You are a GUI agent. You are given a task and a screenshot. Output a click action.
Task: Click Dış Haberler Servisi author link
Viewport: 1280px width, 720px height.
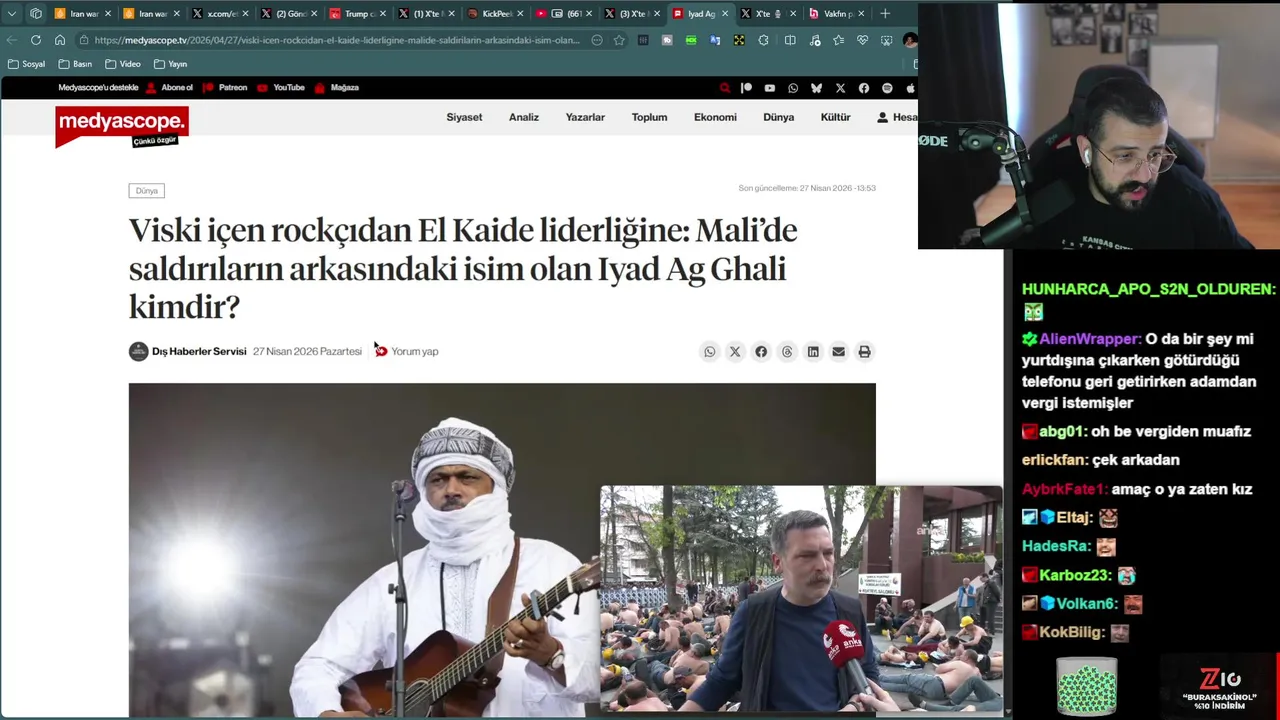(x=198, y=352)
